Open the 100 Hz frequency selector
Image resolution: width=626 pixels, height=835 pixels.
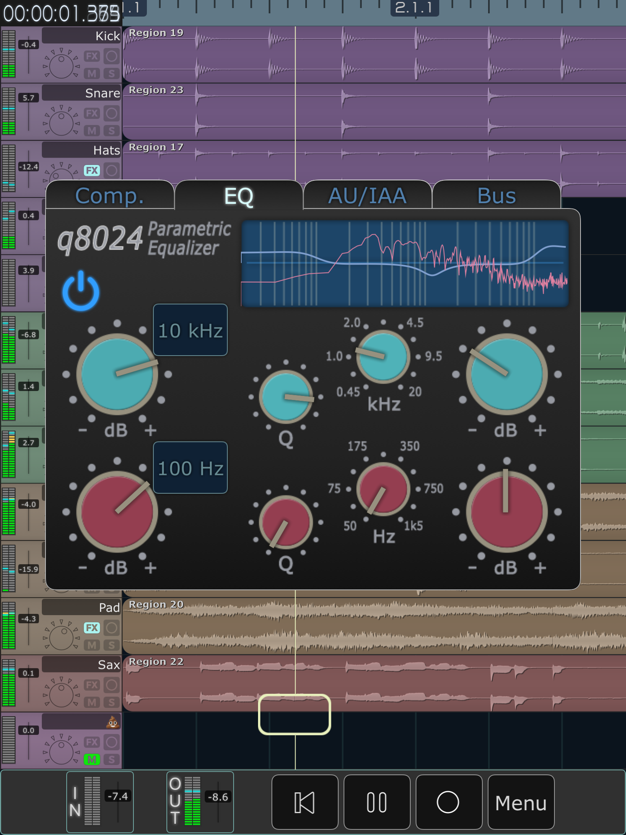tap(190, 468)
